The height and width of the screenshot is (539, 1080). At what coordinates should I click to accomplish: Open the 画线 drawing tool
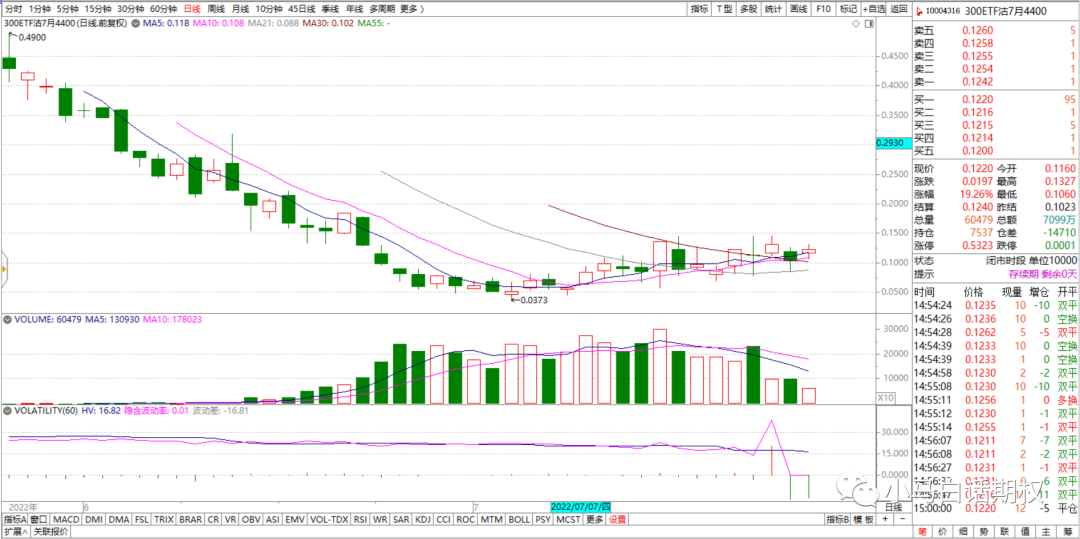[798, 9]
